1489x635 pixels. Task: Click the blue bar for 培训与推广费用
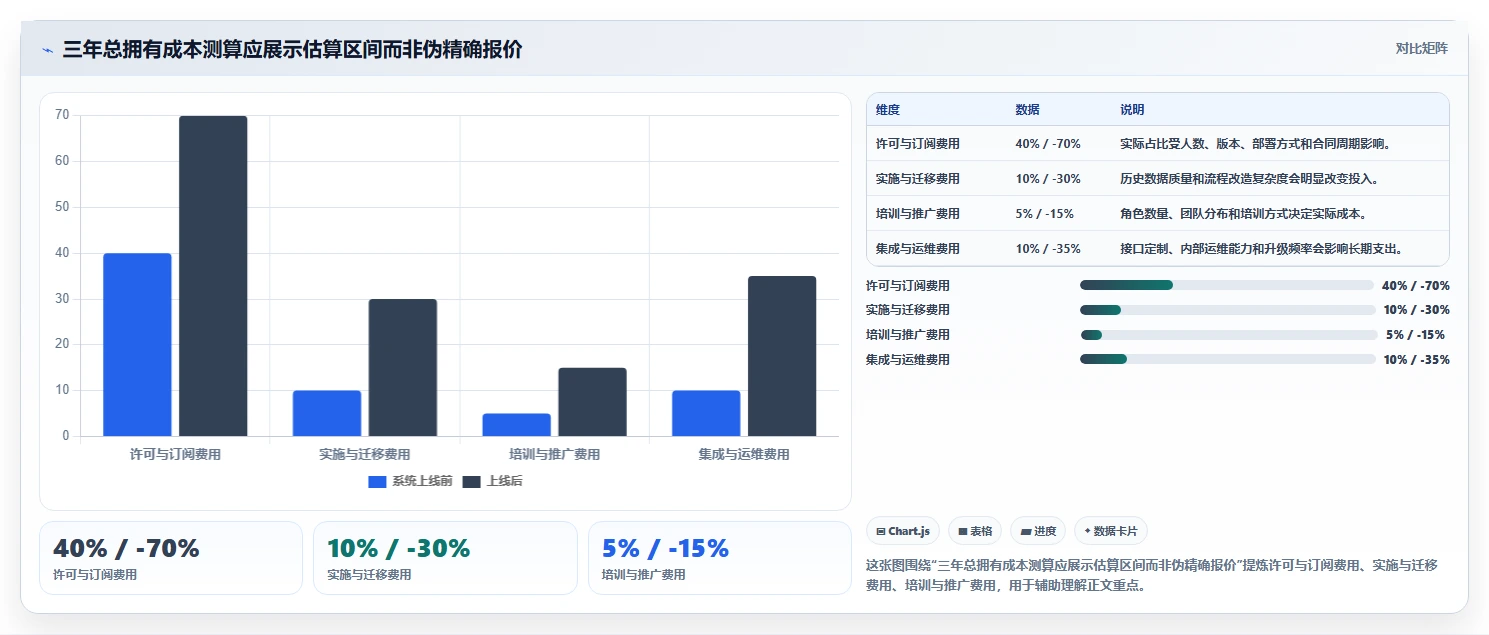click(x=516, y=425)
